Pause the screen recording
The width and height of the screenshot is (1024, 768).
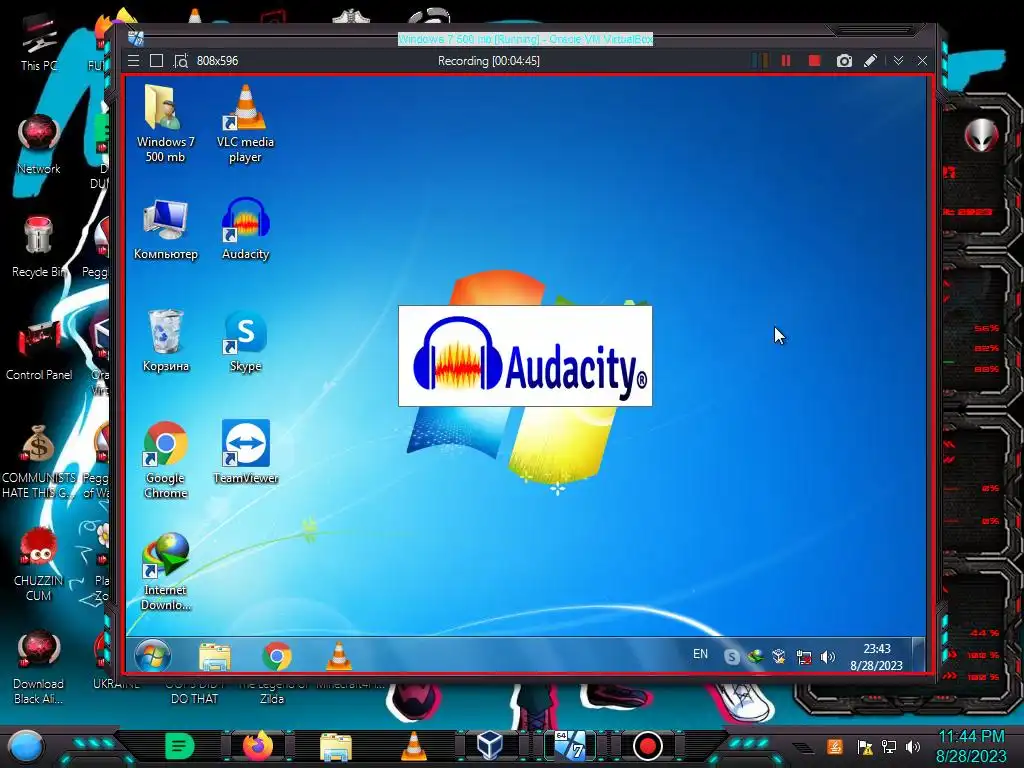point(786,61)
